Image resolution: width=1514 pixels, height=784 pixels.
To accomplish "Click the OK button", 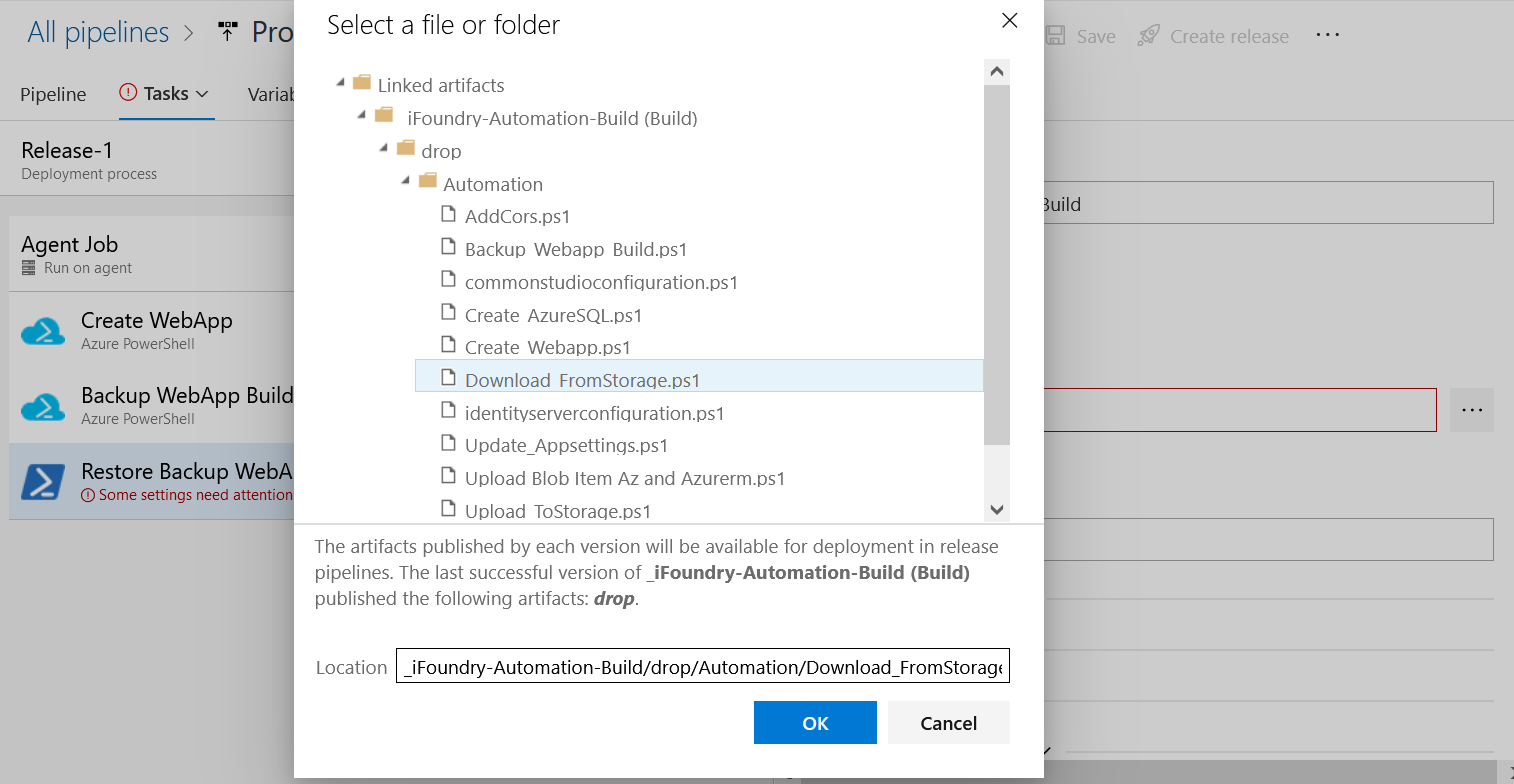I will pos(815,723).
